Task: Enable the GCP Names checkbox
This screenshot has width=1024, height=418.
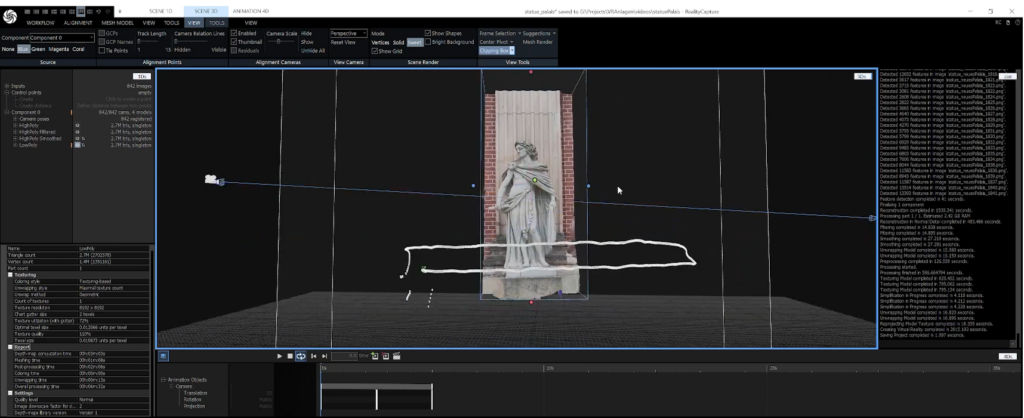Action: coord(102,42)
